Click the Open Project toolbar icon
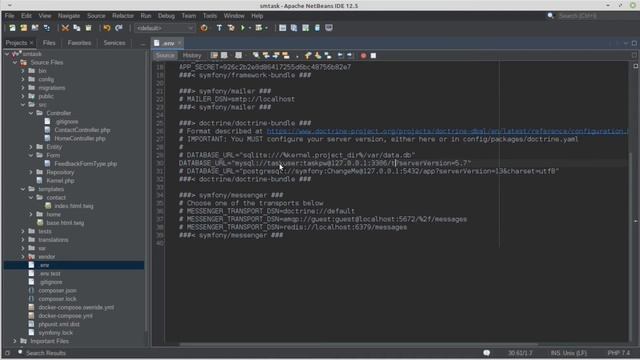 35,28
